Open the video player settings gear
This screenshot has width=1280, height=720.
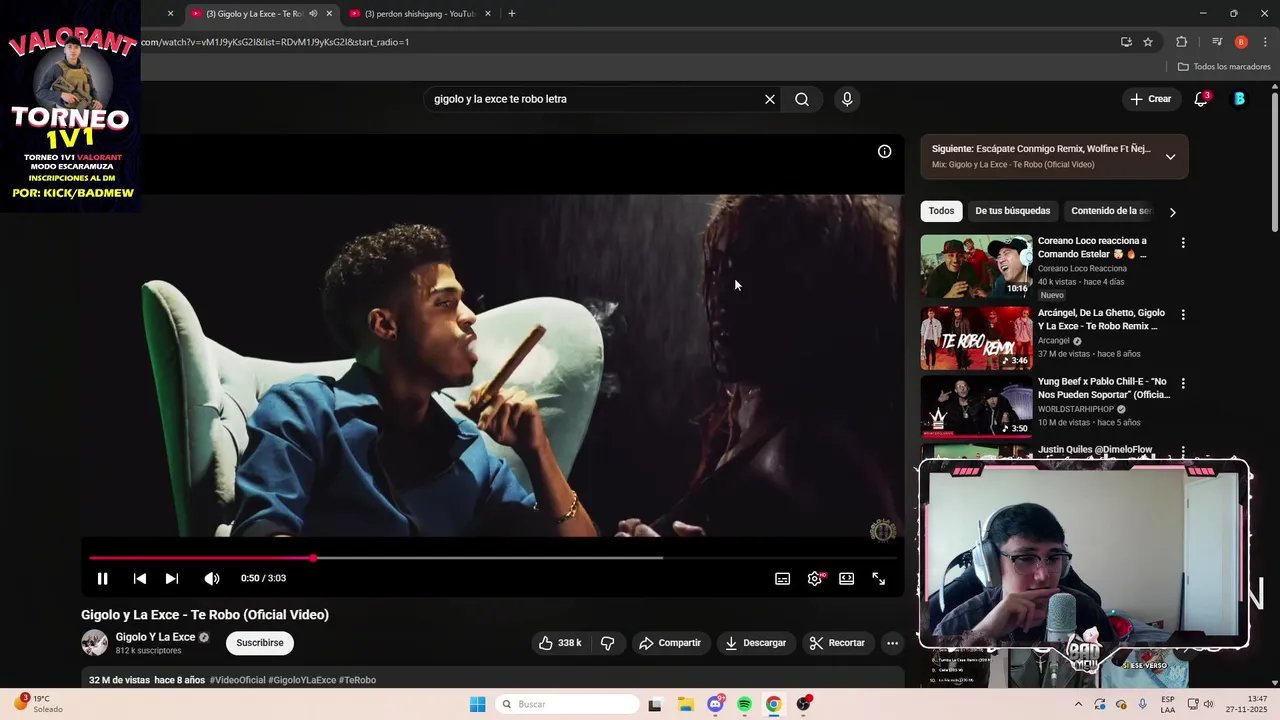point(815,578)
